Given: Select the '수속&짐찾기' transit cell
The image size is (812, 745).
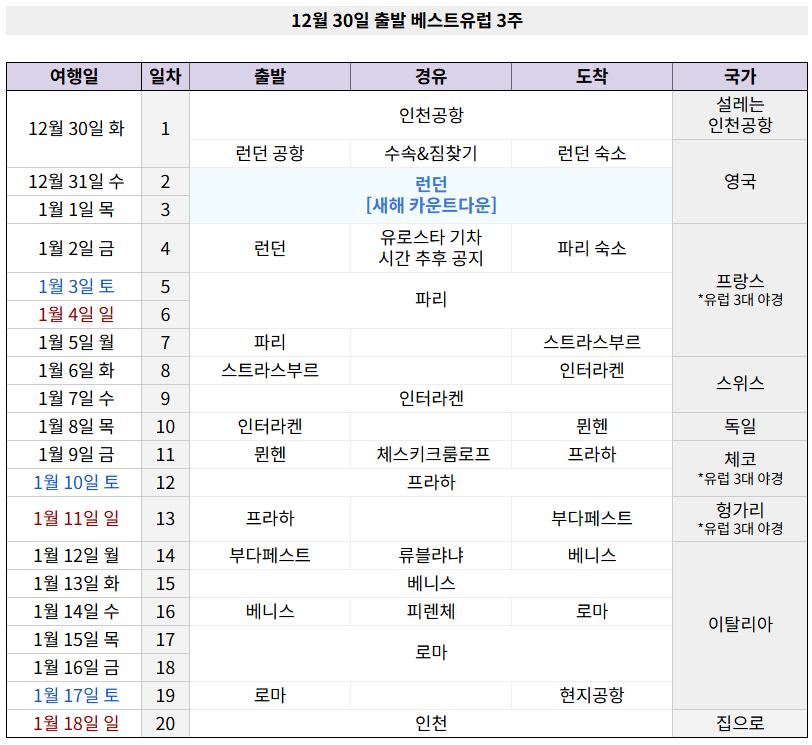Looking at the screenshot, I should point(431,154).
